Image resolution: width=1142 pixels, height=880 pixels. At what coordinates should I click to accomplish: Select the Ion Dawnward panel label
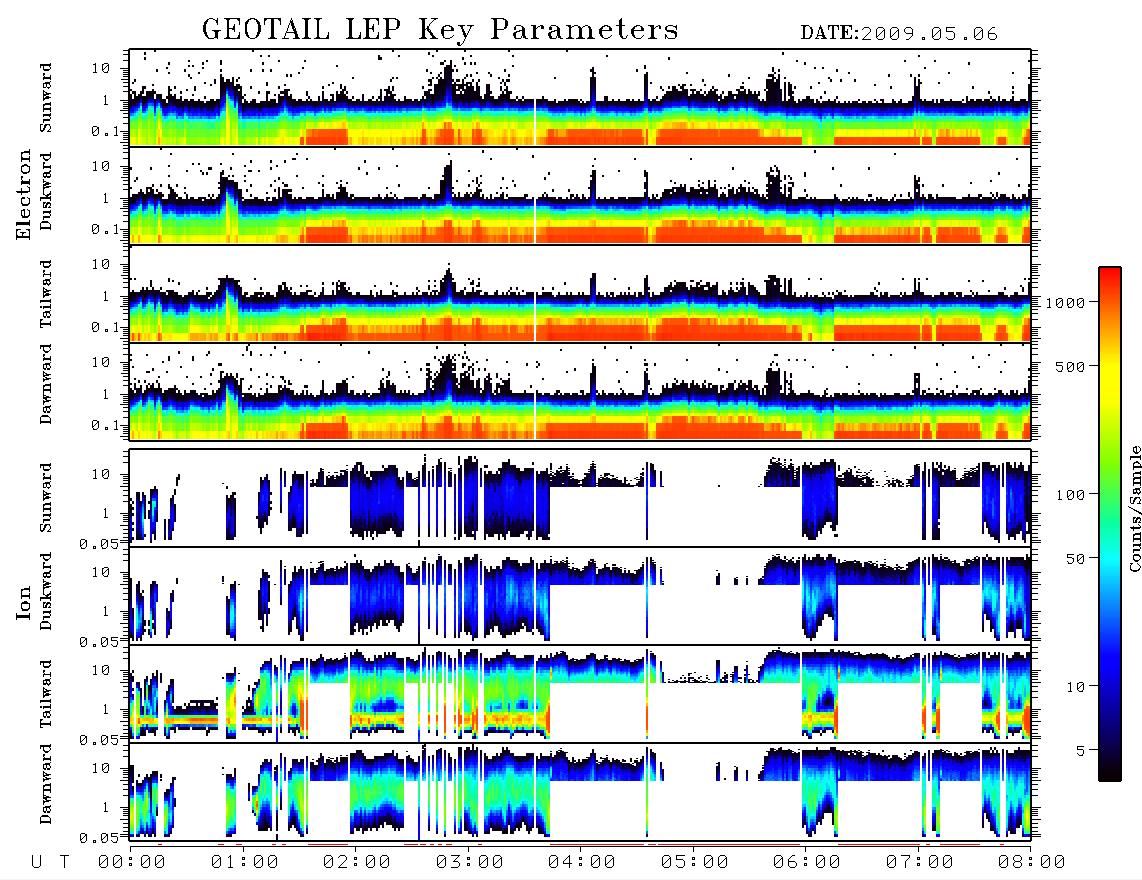tap(46, 784)
